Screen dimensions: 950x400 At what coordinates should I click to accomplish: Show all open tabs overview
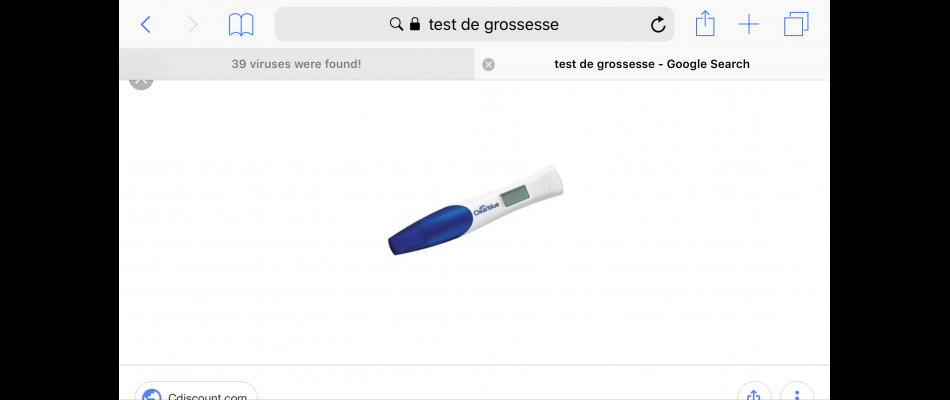coord(796,24)
